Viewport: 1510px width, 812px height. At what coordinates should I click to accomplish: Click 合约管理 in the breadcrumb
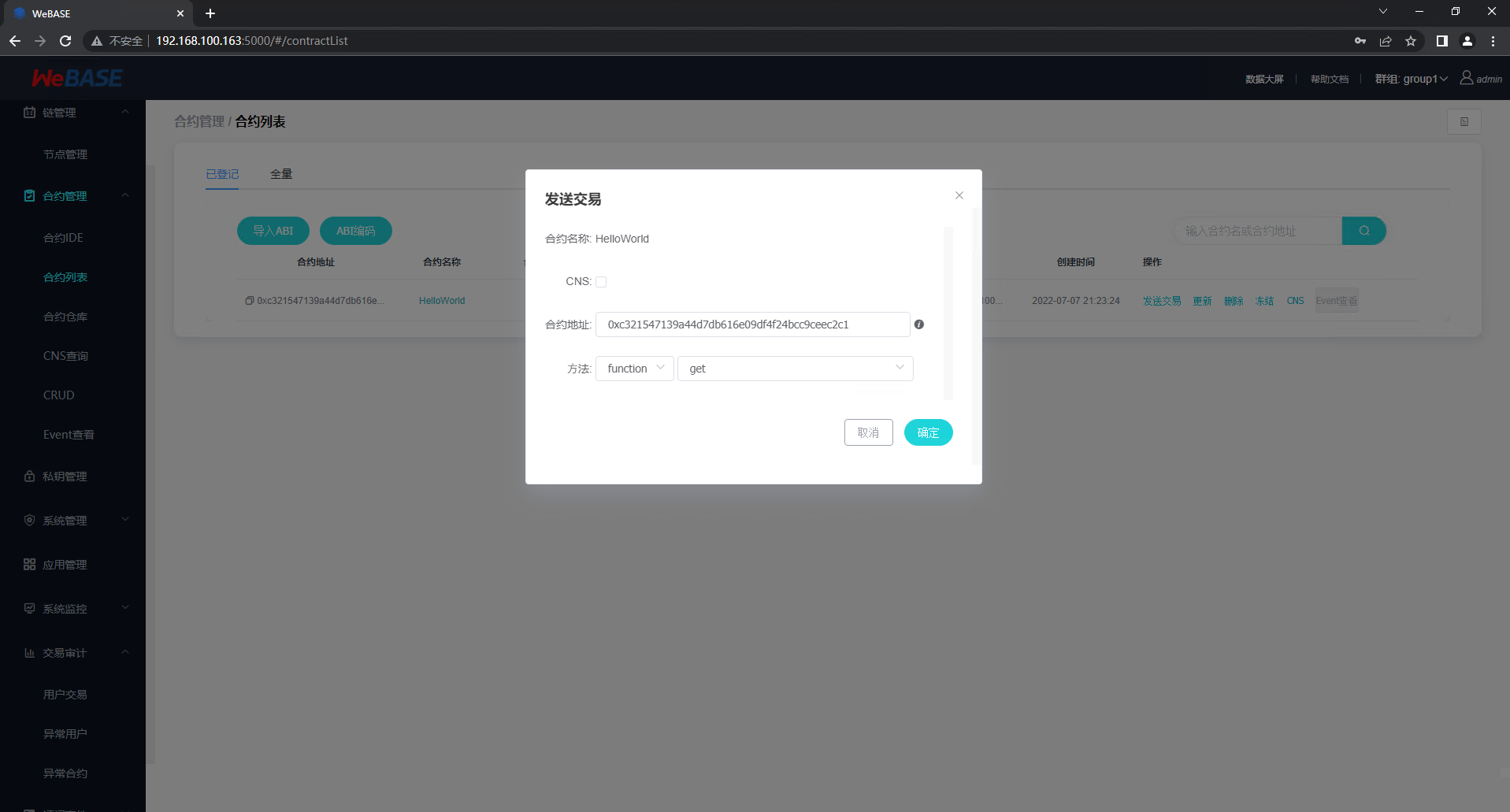point(199,121)
